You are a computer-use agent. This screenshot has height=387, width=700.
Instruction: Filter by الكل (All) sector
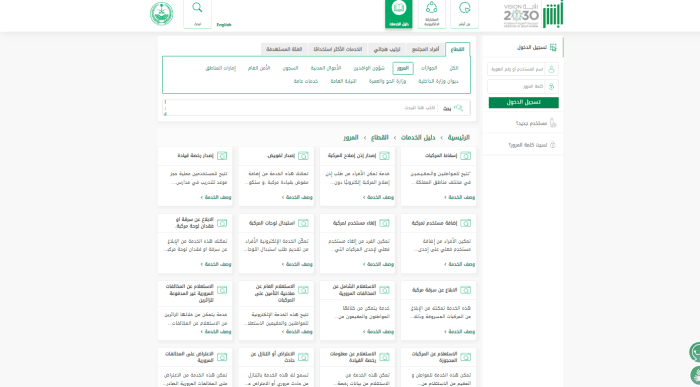point(454,68)
